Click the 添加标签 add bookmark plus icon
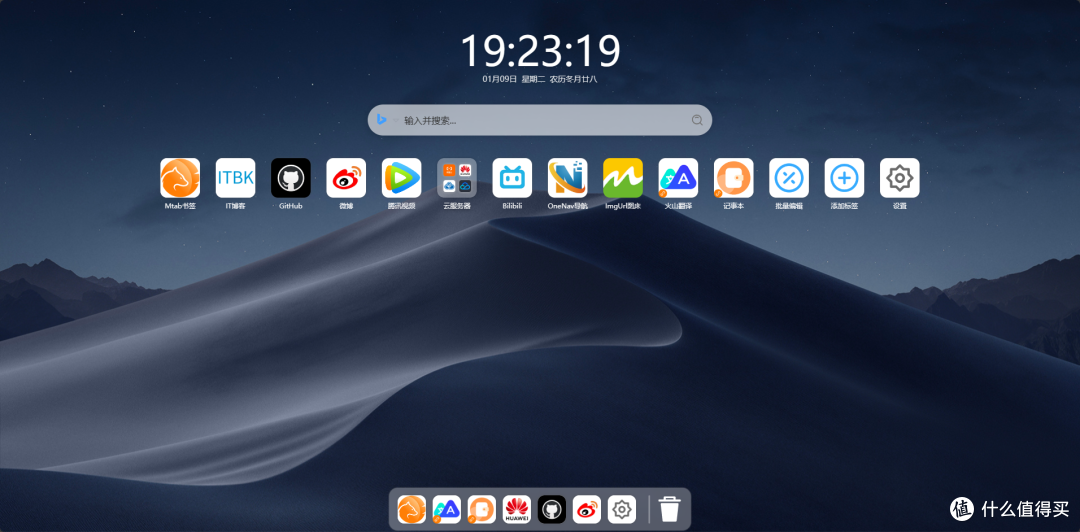Viewport: 1080px width, 532px height. 844,178
